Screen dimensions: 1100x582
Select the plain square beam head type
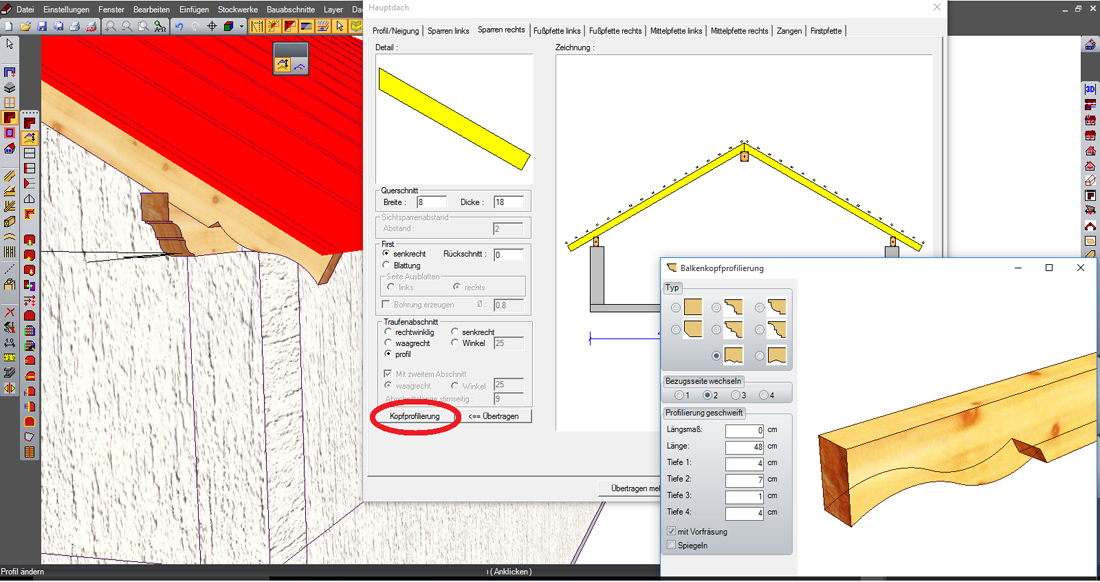pyautogui.click(x=692, y=307)
